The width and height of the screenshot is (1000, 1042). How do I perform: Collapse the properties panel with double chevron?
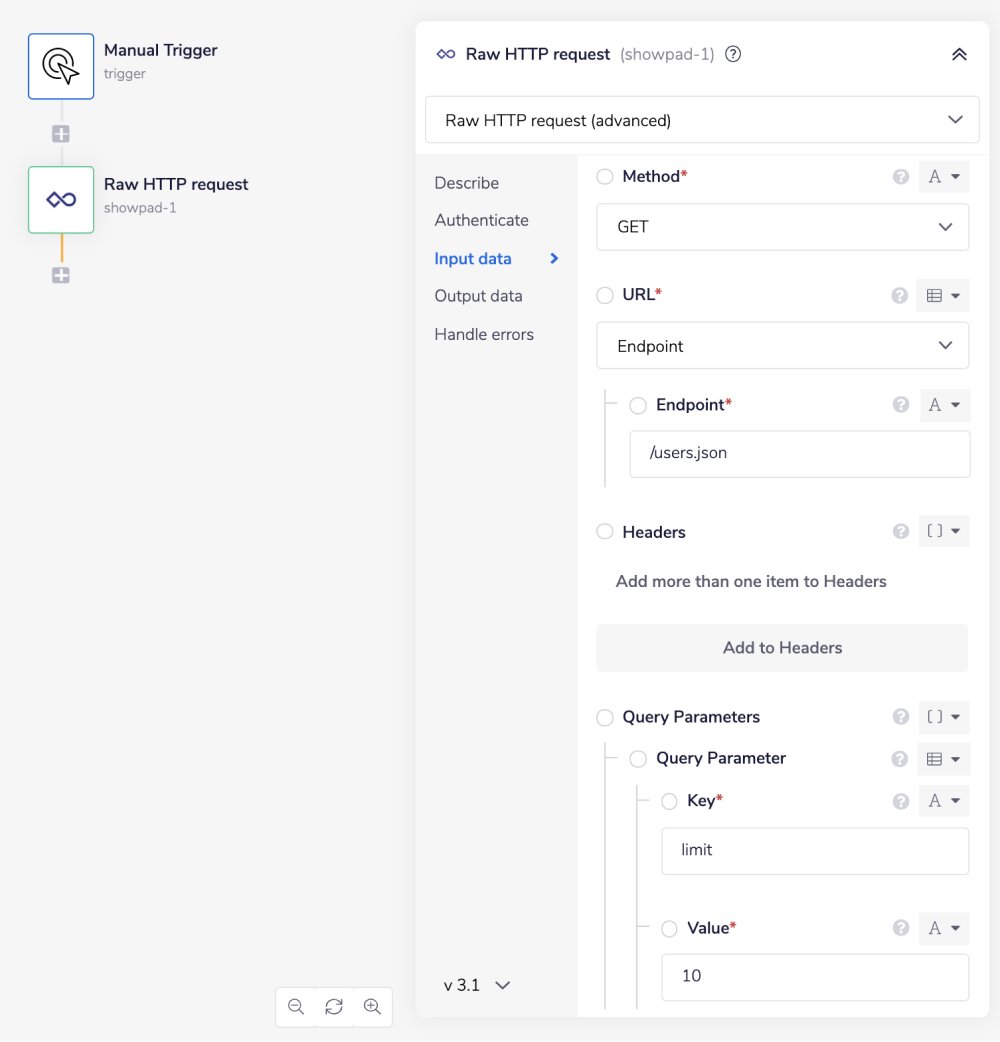tap(959, 55)
